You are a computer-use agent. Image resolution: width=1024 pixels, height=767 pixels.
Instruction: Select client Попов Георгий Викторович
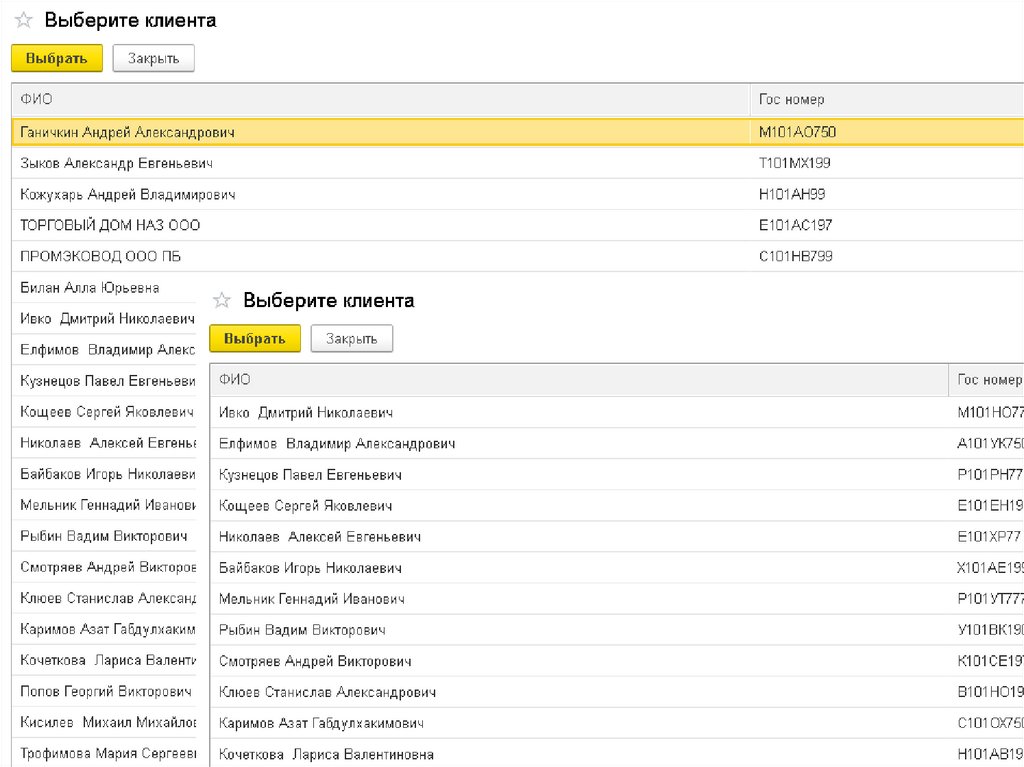click(x=105, y=691)
